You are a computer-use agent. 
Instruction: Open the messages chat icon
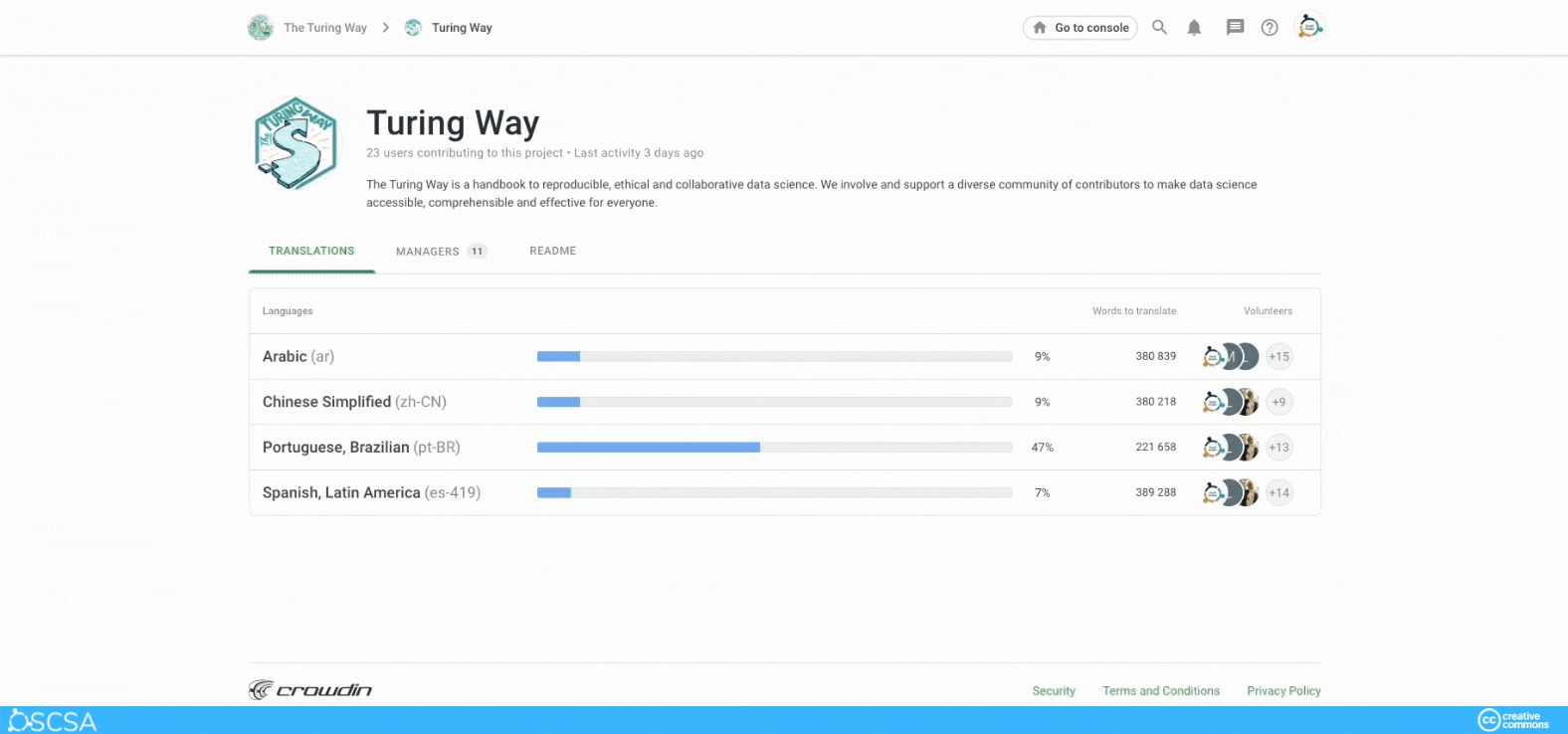tap(1235, 28)
